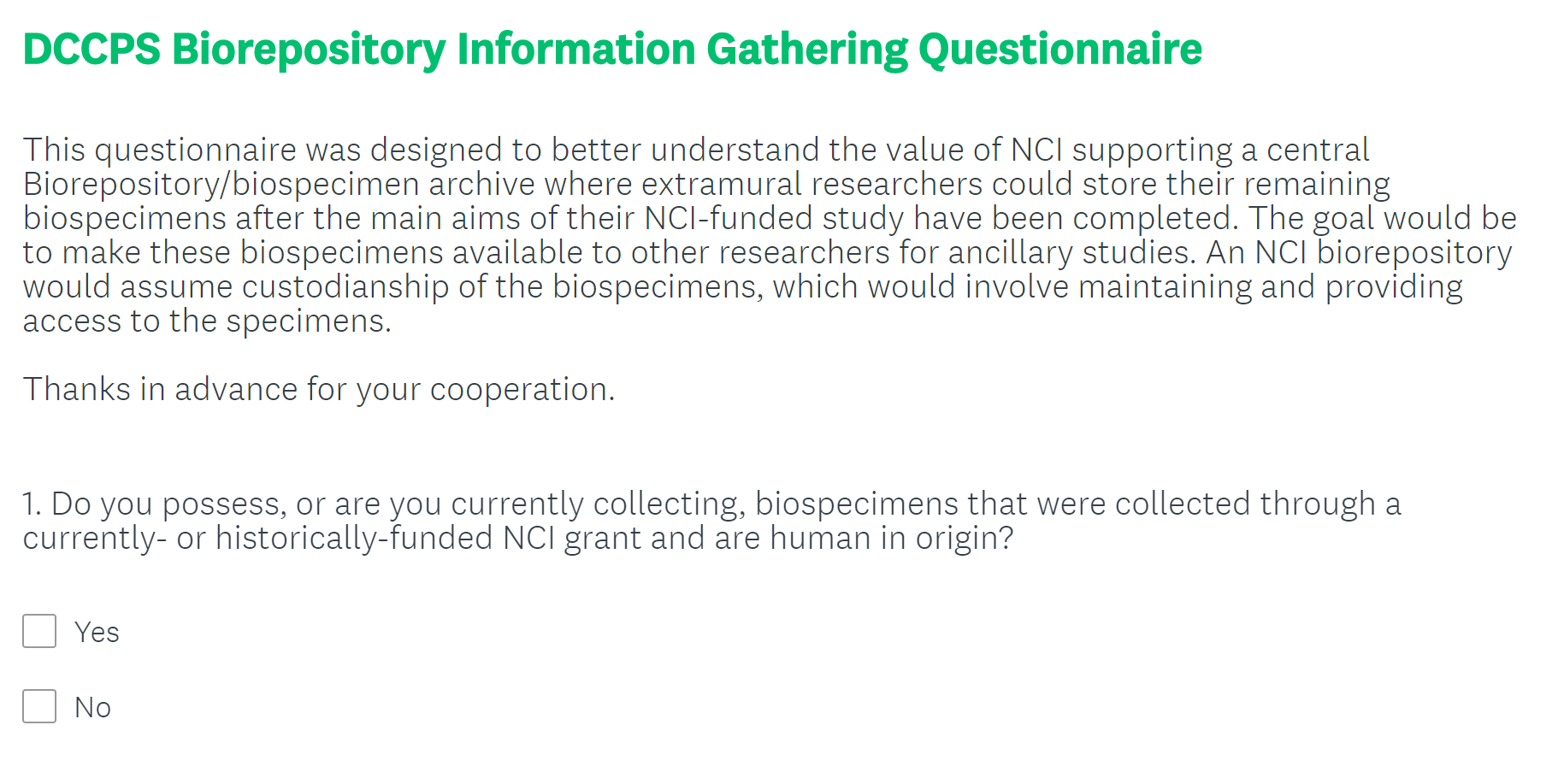This screenshot has height=784, width=1558.
Task: Click the "Yes" answer label
Action: pyautogui.click(x=97, y=633)
